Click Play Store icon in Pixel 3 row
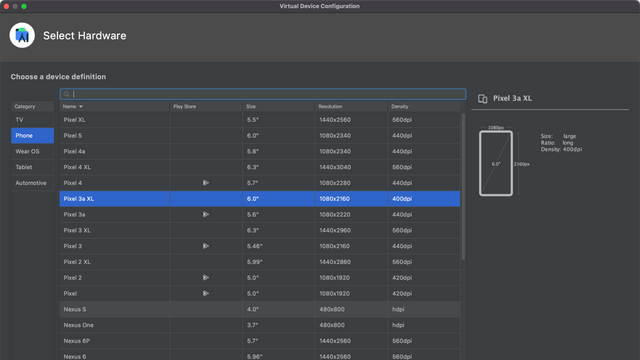 (206, 246)
